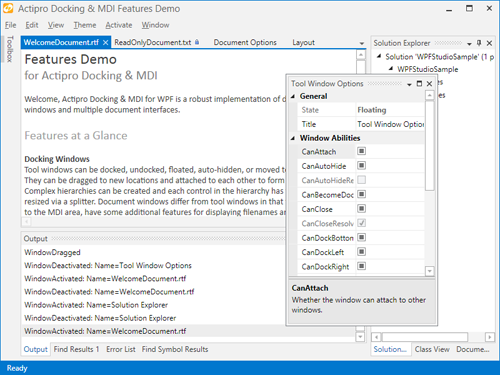
Task: Click the 'Features at a Glance' heading
Action: 76,136
